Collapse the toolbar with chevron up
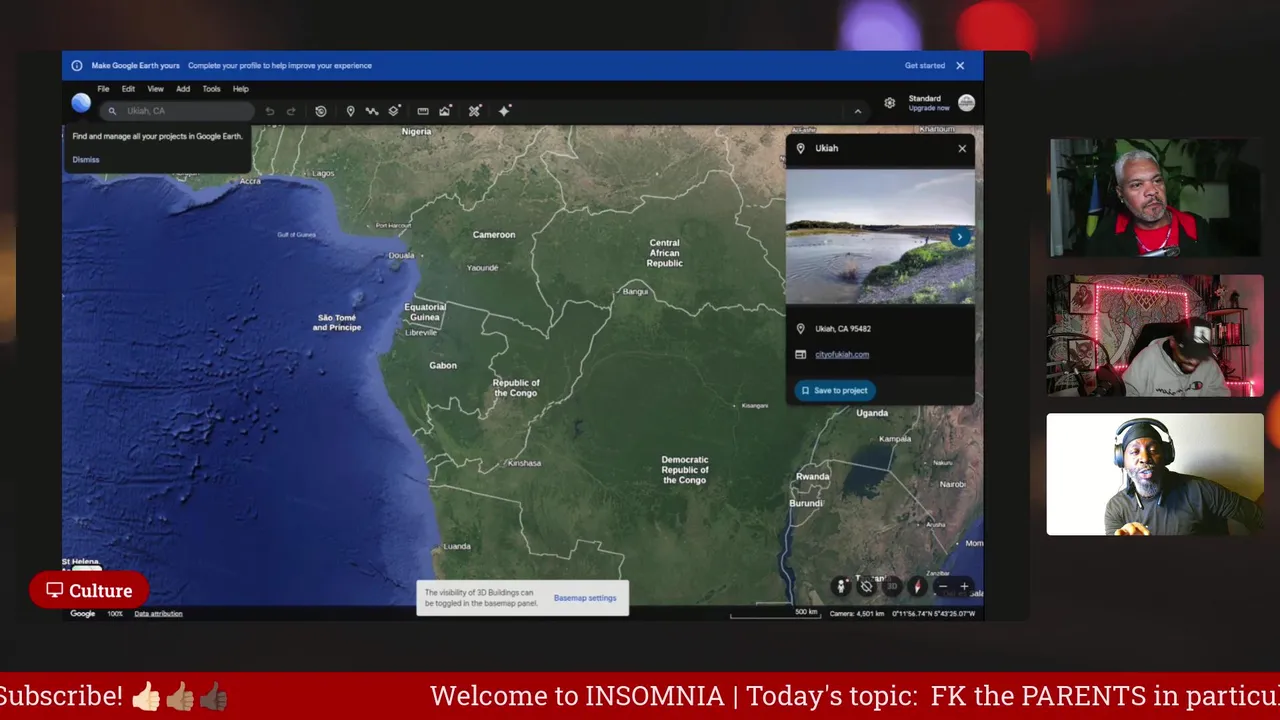Viewport: 1280px width, 720px height. click(857, 111)
